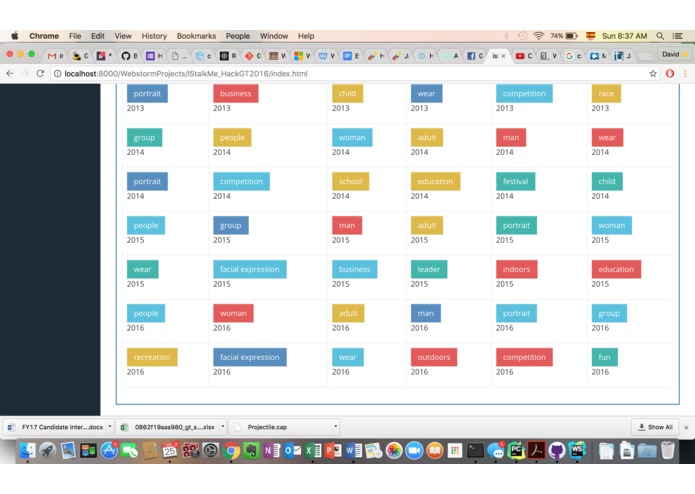This screenshot has width=695, height=494.
Task: View site information icon beside localhost URL
Action: [58, 74]
